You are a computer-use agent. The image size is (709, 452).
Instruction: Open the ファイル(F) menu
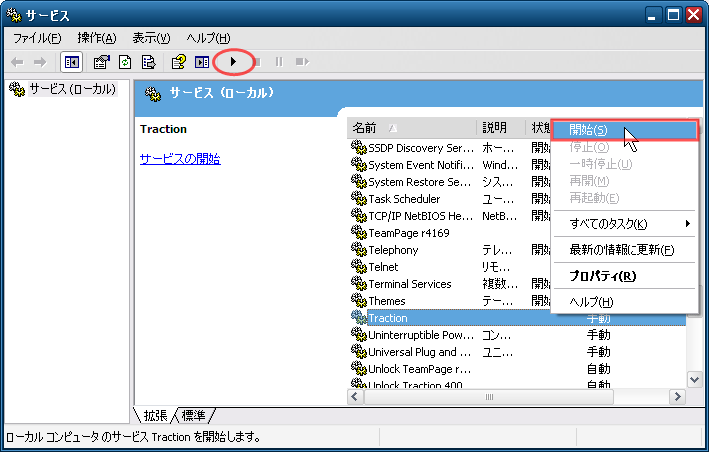click(x=37, y=38)
